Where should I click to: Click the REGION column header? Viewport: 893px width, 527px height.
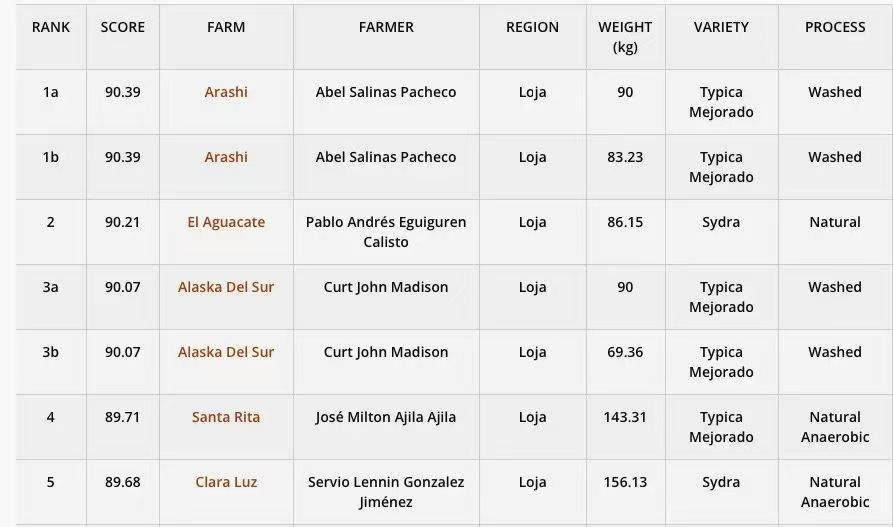point(532,27)
